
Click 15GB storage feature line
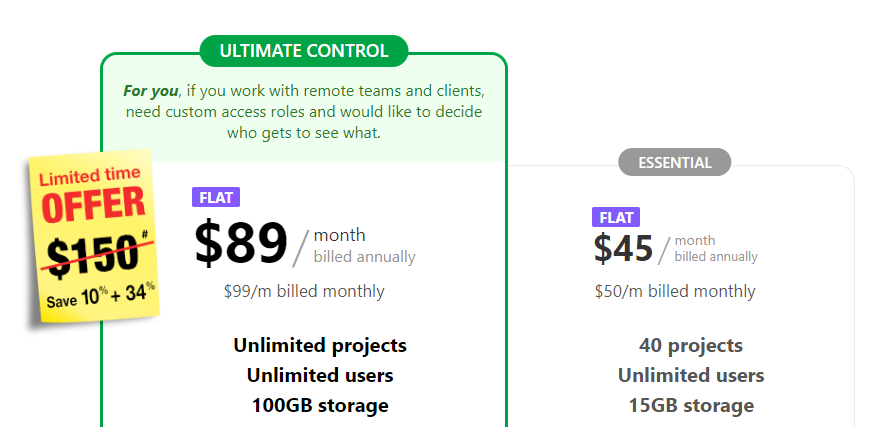click(x=691, y=405)
